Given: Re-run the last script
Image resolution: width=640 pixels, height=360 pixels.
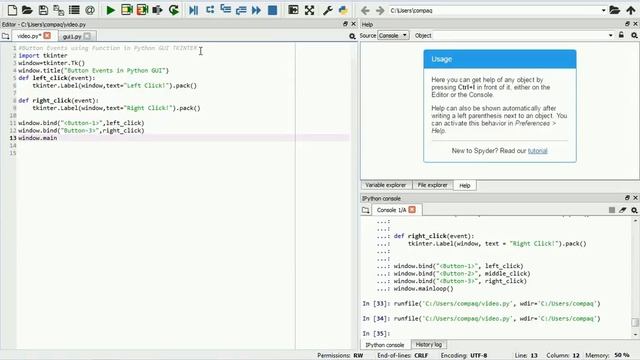Looking at the screenshot, I should (x=174, y=10).
